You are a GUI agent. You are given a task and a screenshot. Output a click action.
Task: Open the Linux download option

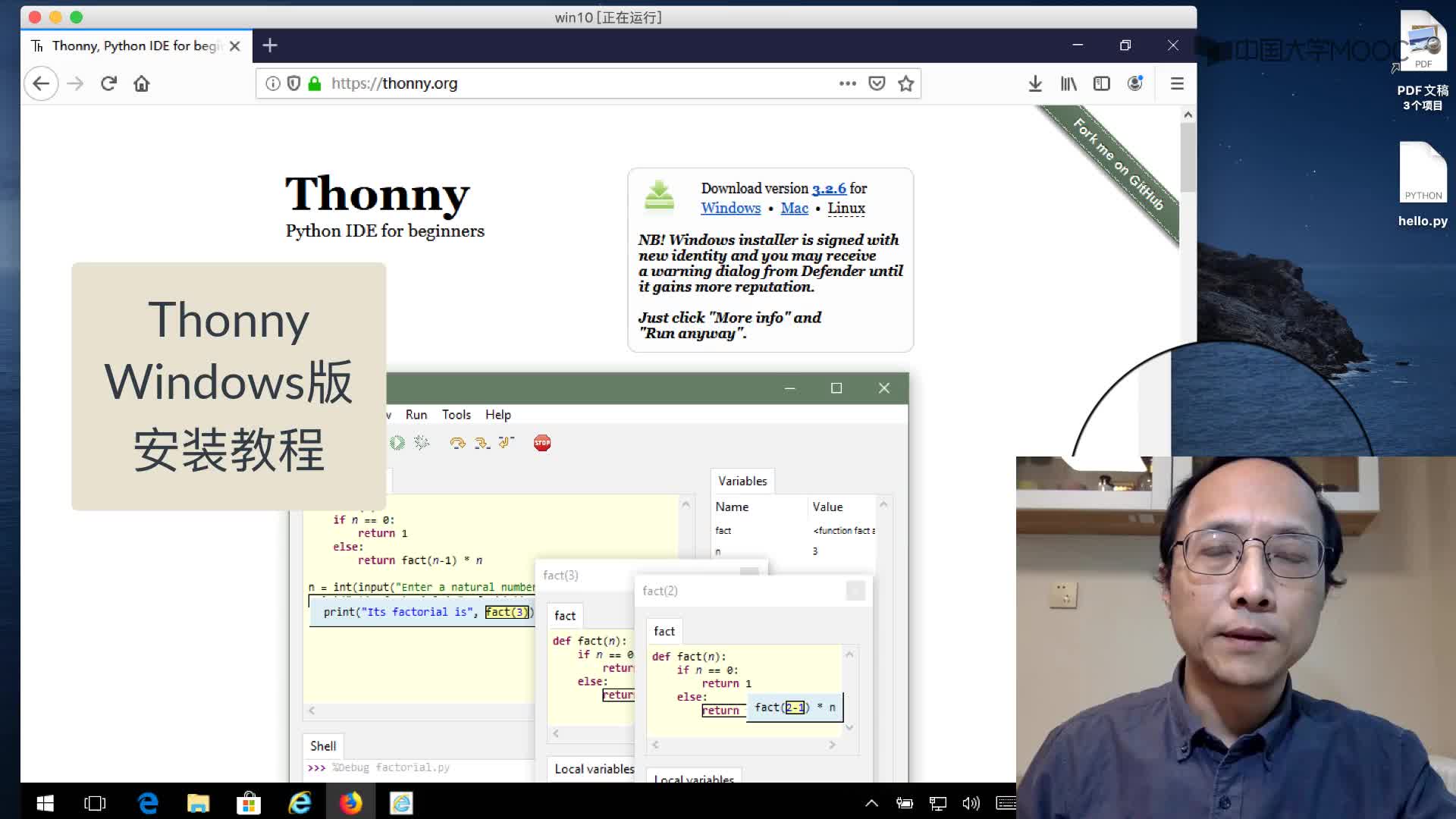[x=846, y=208]
